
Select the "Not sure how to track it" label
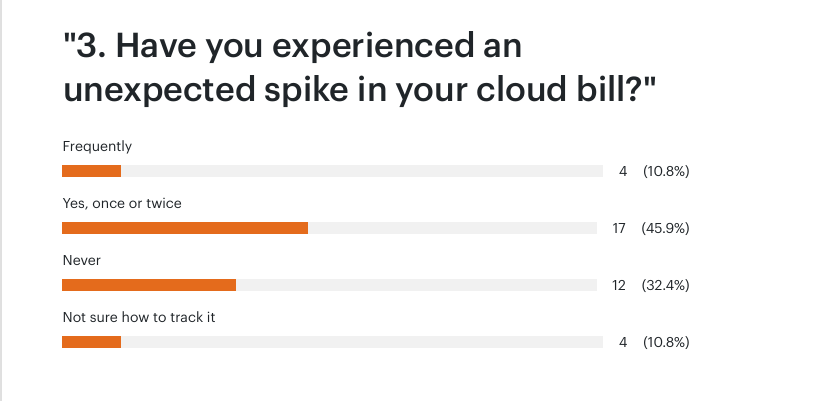pos(139,317)
